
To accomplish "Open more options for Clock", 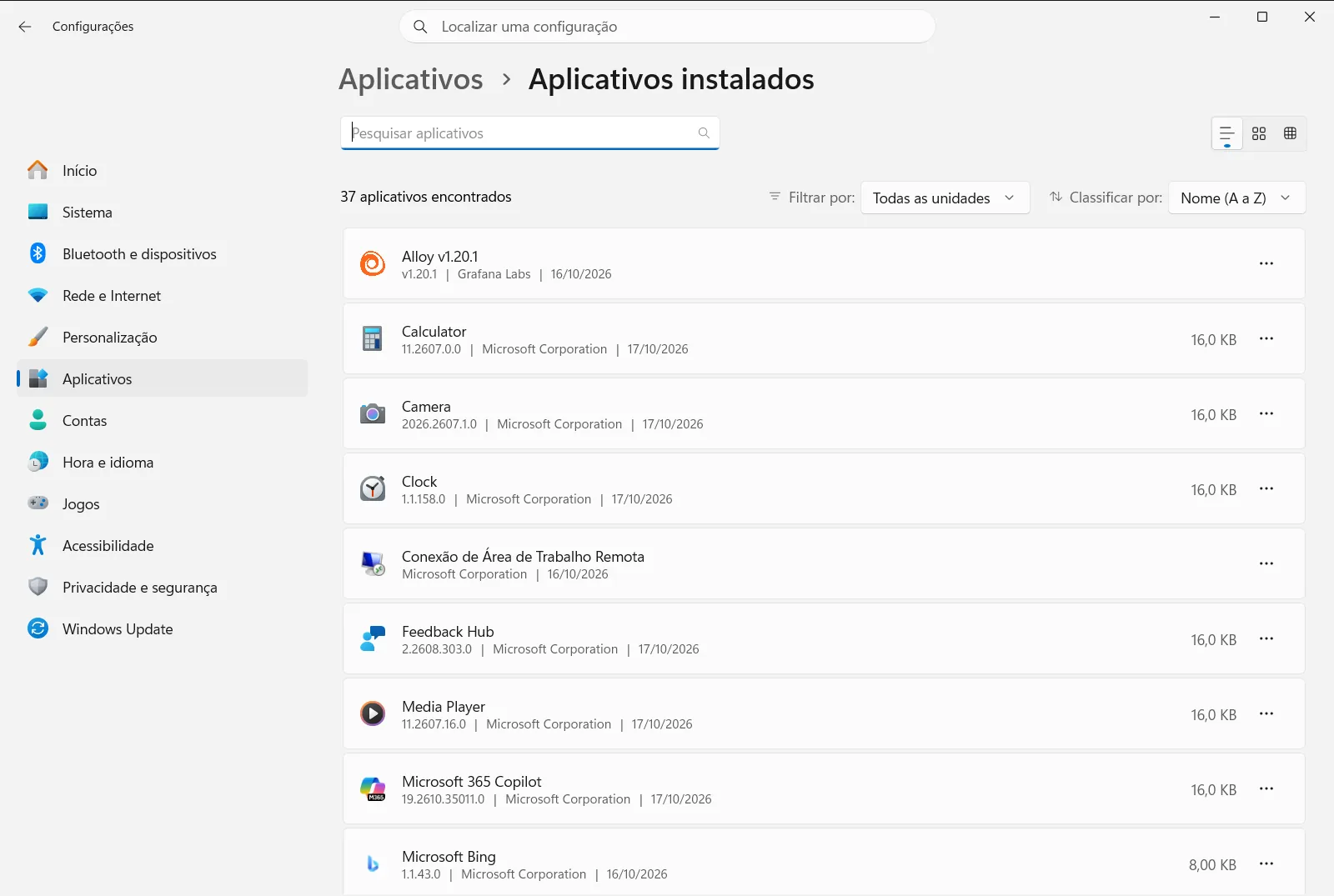I will pos(1266,488).
